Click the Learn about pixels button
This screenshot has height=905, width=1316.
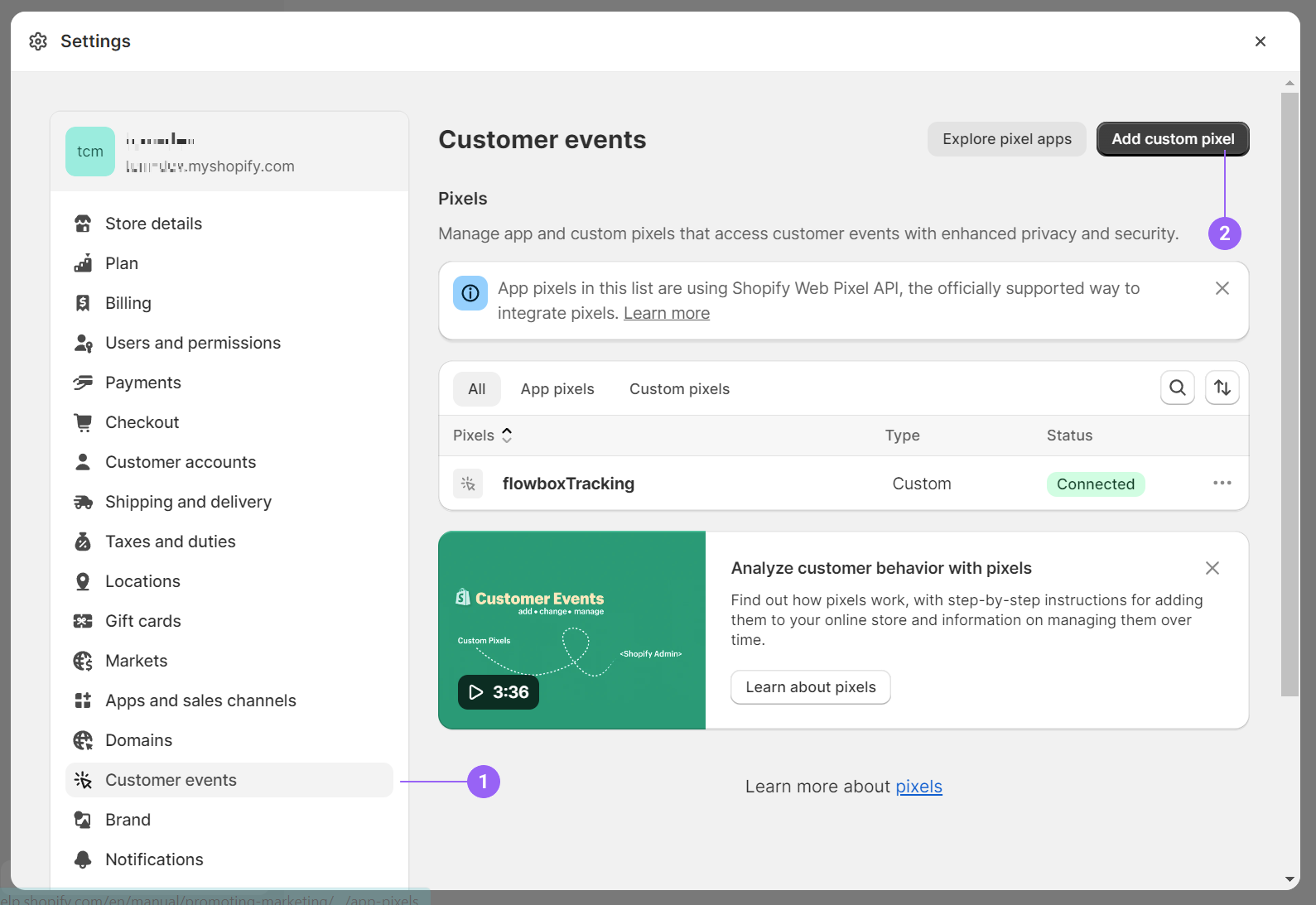click(810, 687)
